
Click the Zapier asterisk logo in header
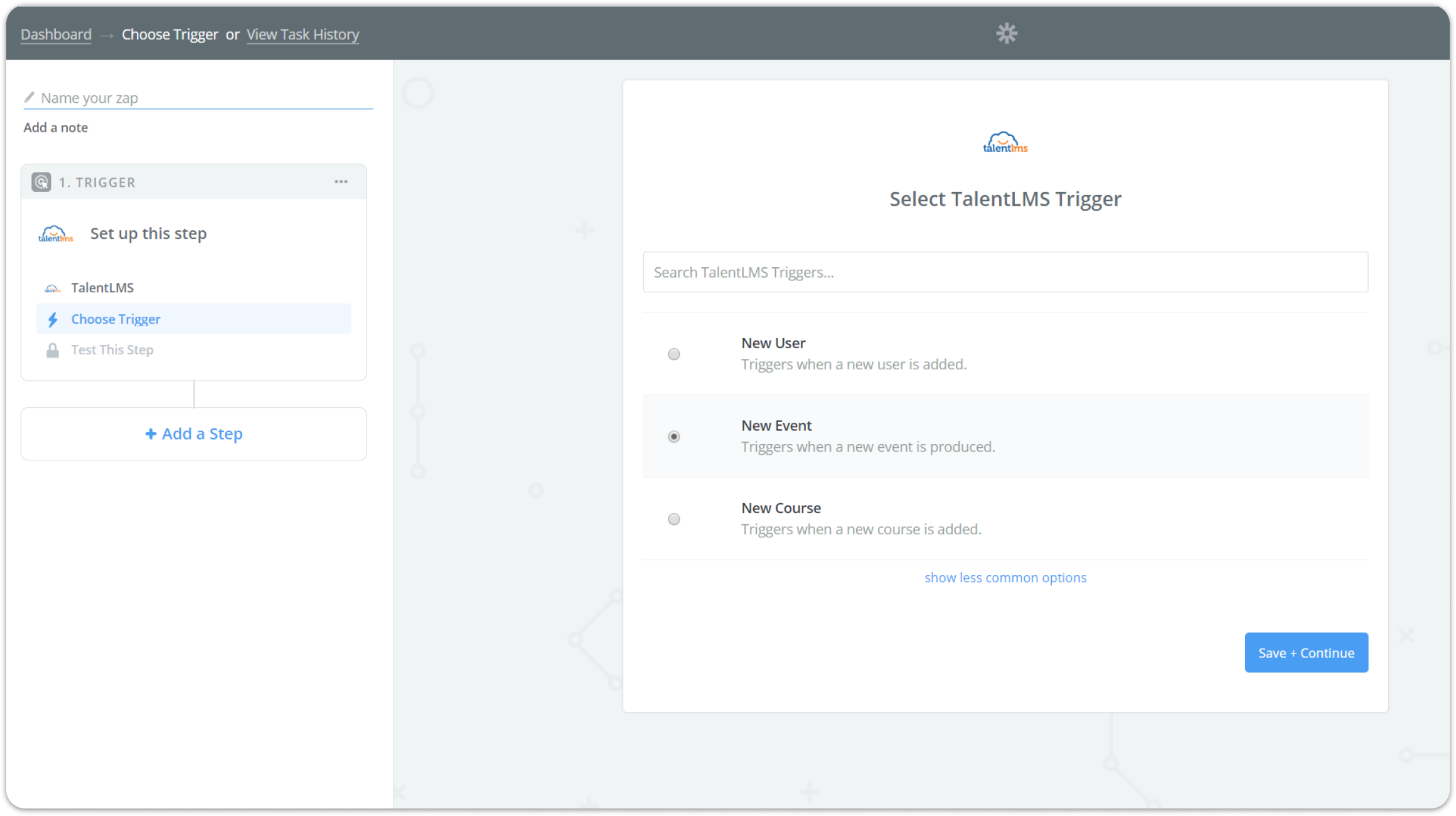click(x=1006, y=33)
